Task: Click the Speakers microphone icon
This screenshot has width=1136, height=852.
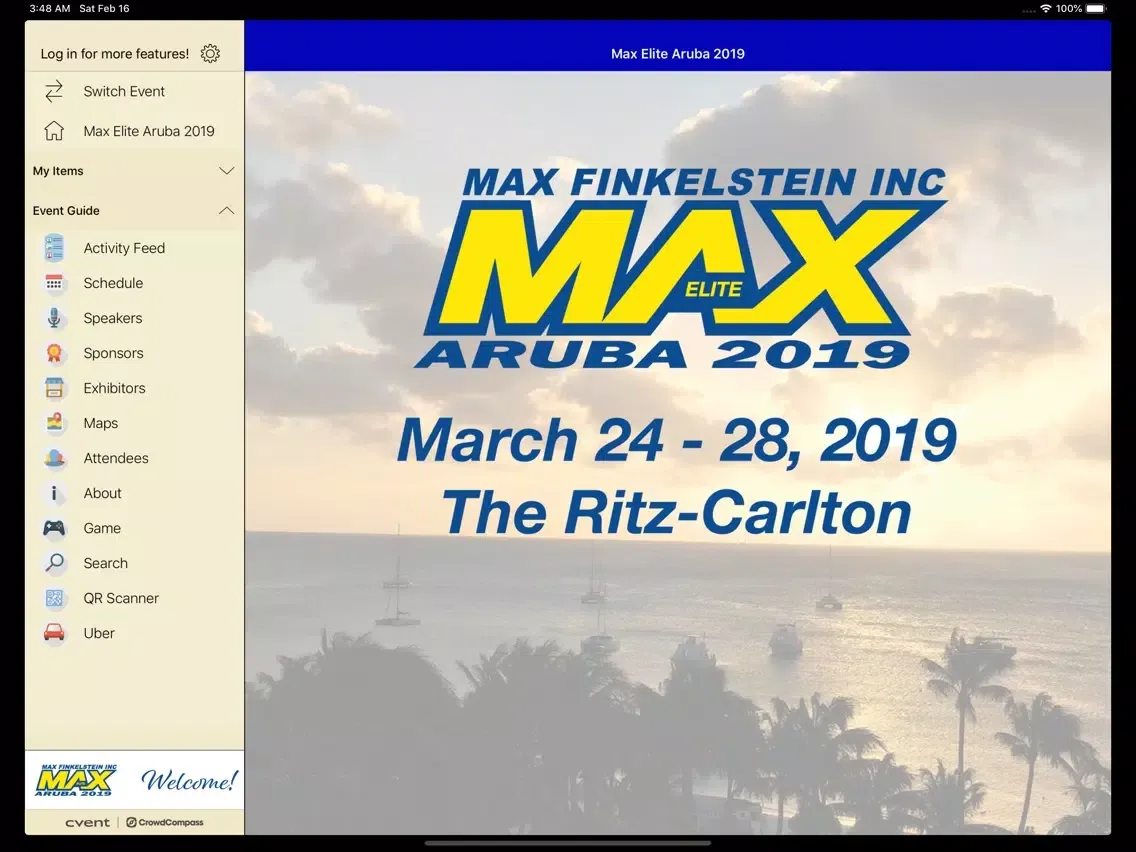Action: click(54, 318)
